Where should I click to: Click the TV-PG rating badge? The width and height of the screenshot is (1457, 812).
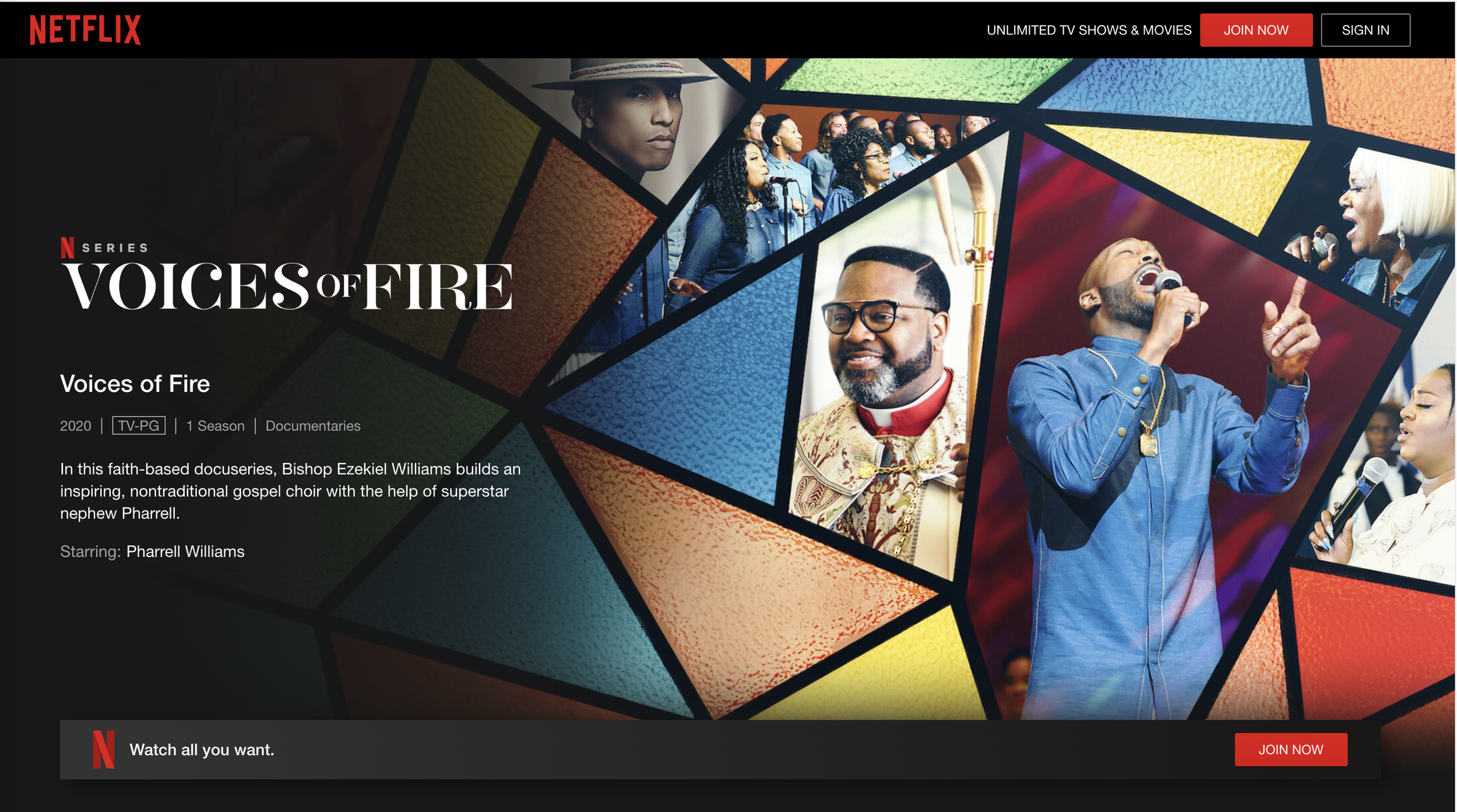pyautogui.click(x=139, y=426)
